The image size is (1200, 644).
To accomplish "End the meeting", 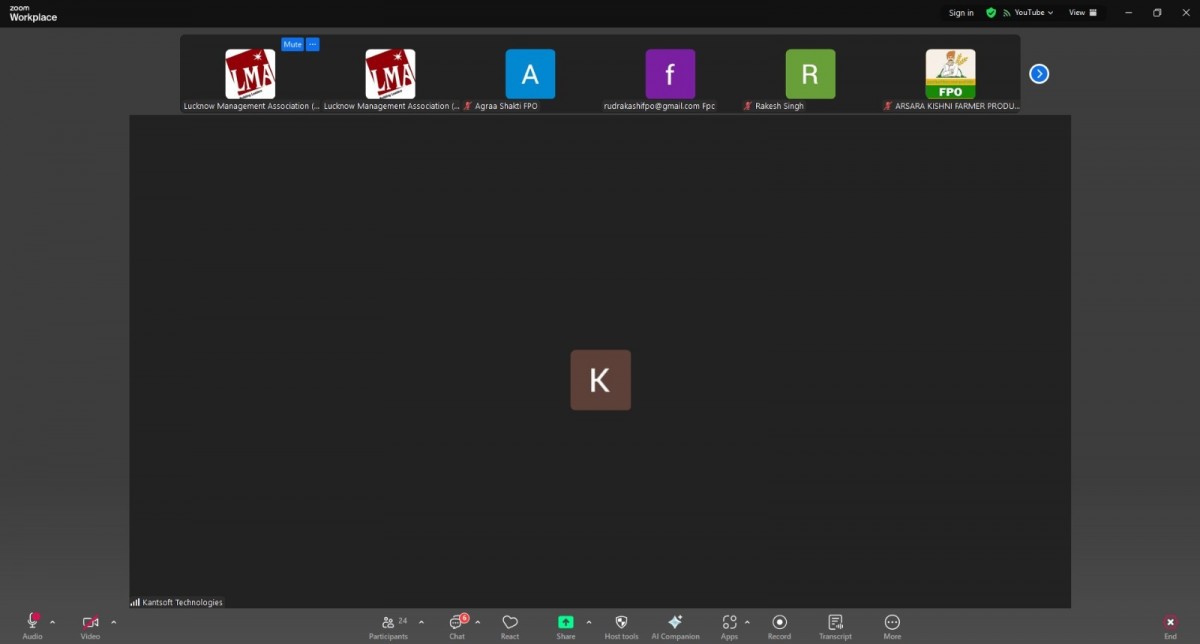I will (x=1170, y=624).
